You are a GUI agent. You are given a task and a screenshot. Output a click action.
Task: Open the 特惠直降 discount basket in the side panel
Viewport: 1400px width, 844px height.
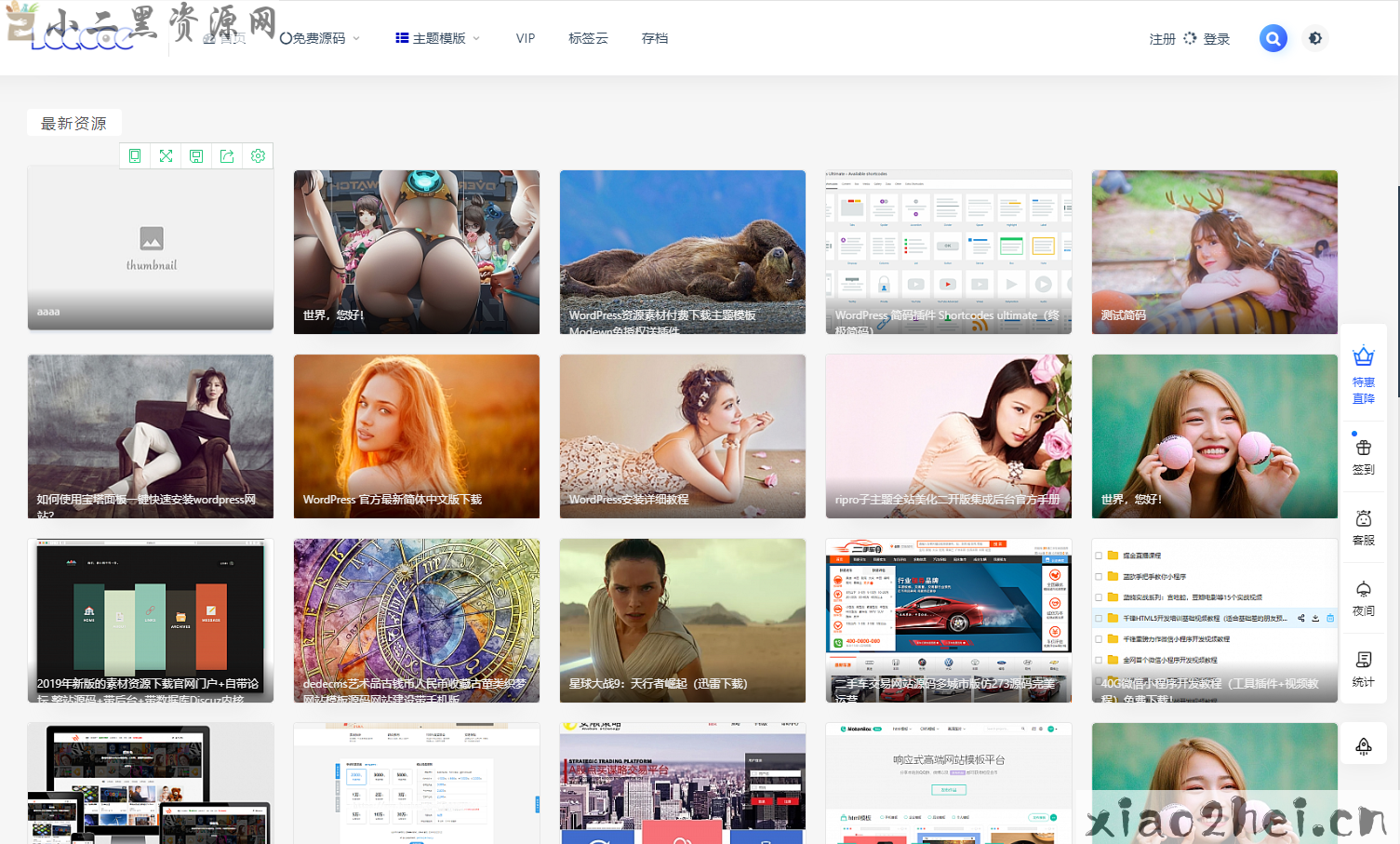(x=1364, y=374)
